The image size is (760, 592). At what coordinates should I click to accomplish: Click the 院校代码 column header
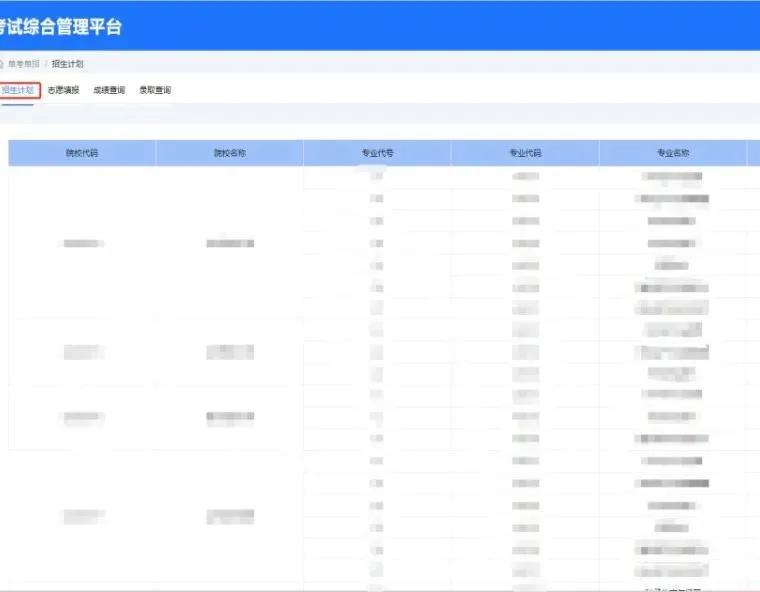[x=82, y=153]
